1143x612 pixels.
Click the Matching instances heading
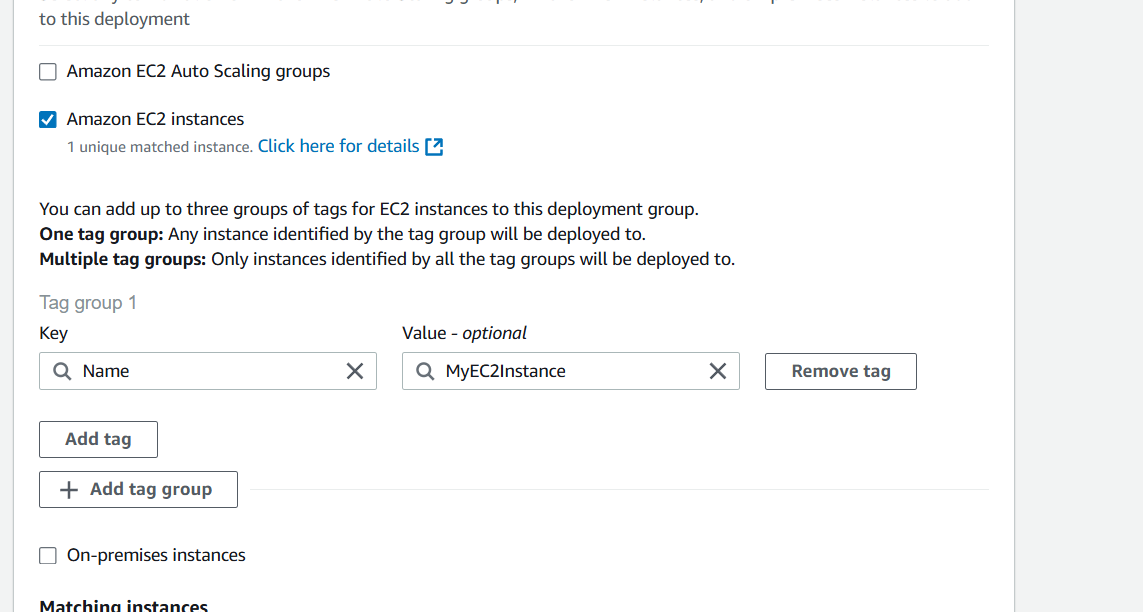[x=124, y=605]
